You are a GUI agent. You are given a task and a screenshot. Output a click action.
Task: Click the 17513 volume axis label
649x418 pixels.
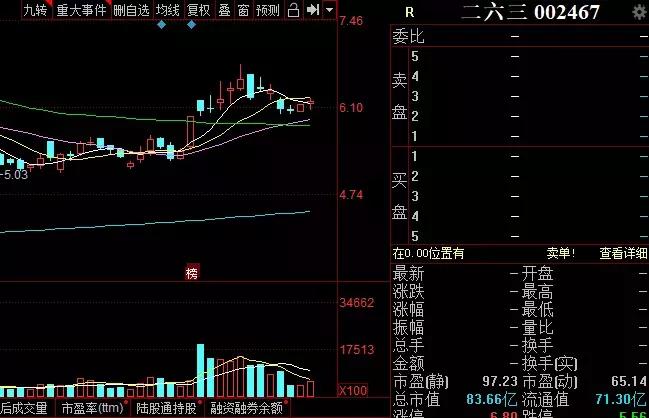(356, 350)
